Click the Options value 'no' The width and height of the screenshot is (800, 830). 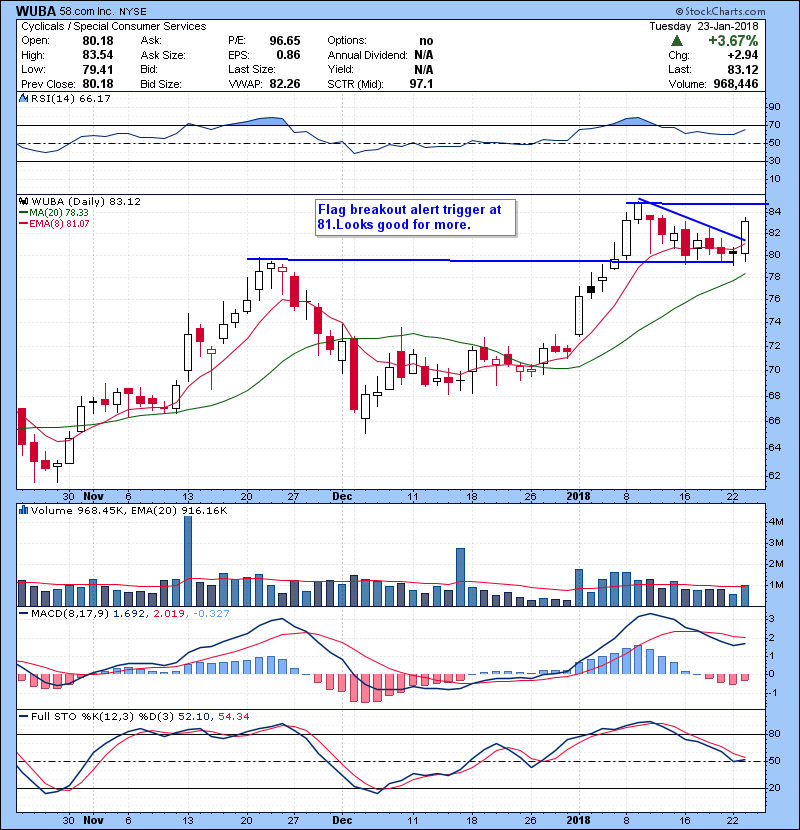426,41
